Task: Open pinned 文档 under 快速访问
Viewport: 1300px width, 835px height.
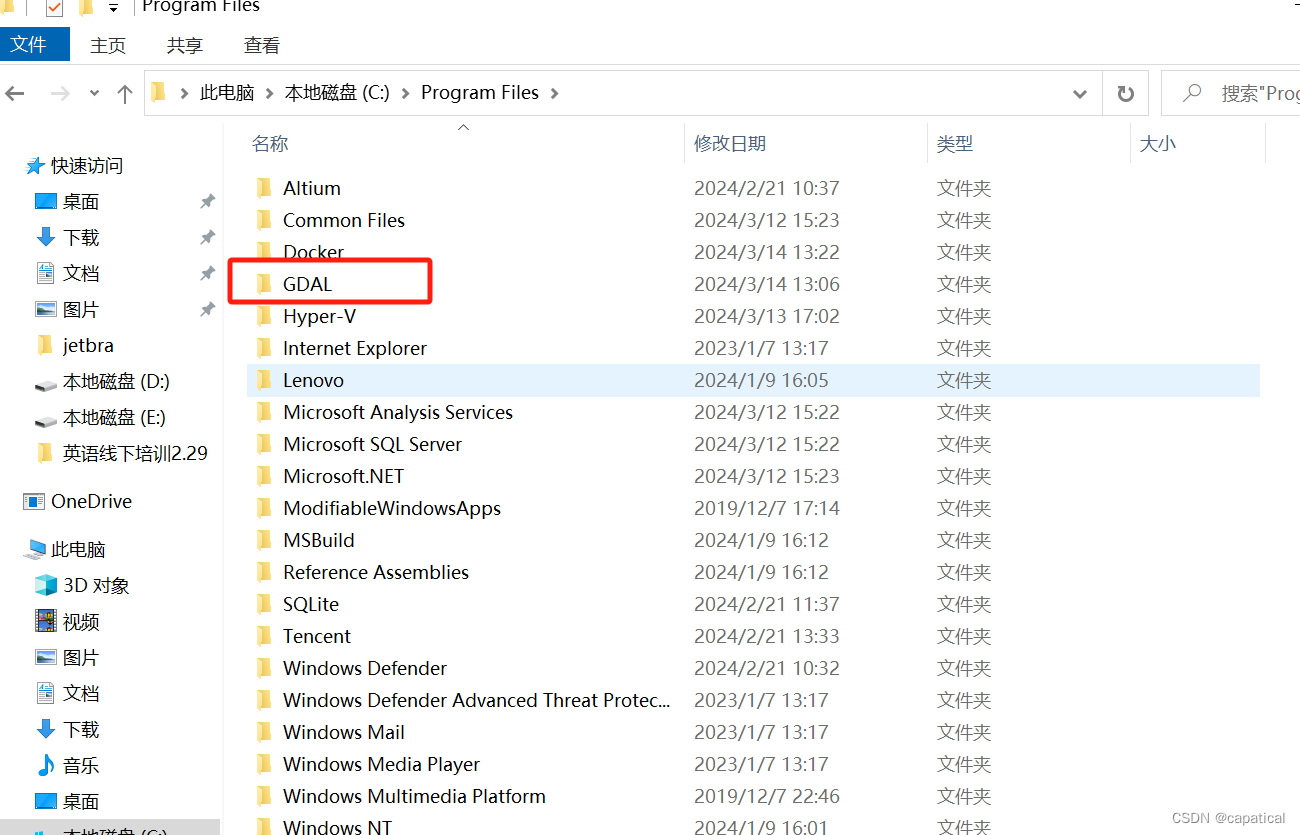Action: [x=81, y=274]
